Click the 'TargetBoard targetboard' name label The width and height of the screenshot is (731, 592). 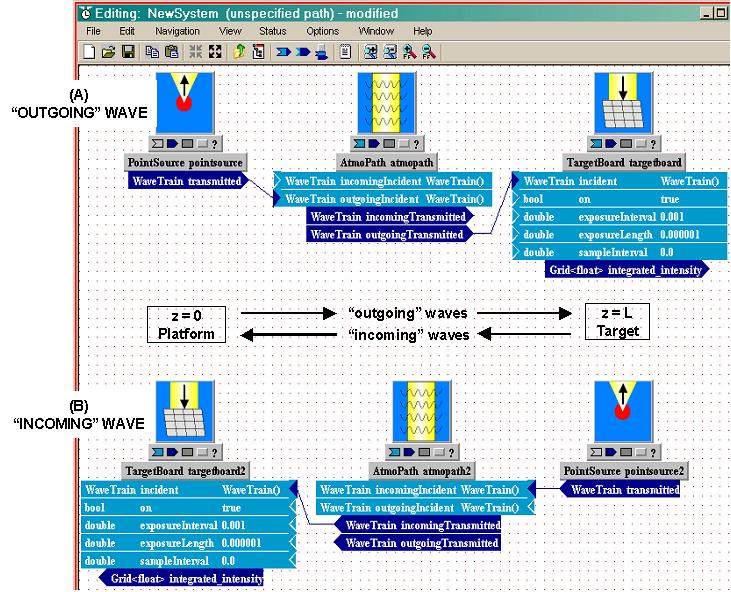click(624, 163)
